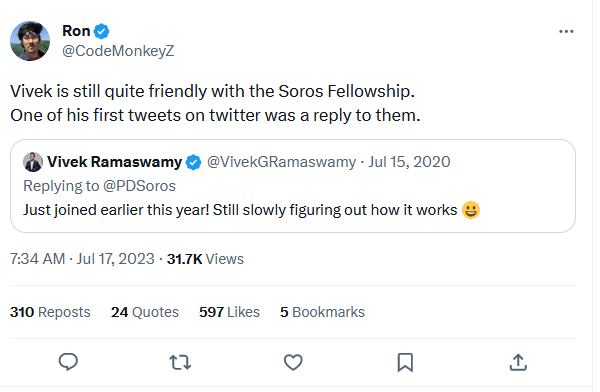The width and height of the screenshot is (600, 392).
Task: Click the 5 Bookmarks count
Action: tap(322, 312)
